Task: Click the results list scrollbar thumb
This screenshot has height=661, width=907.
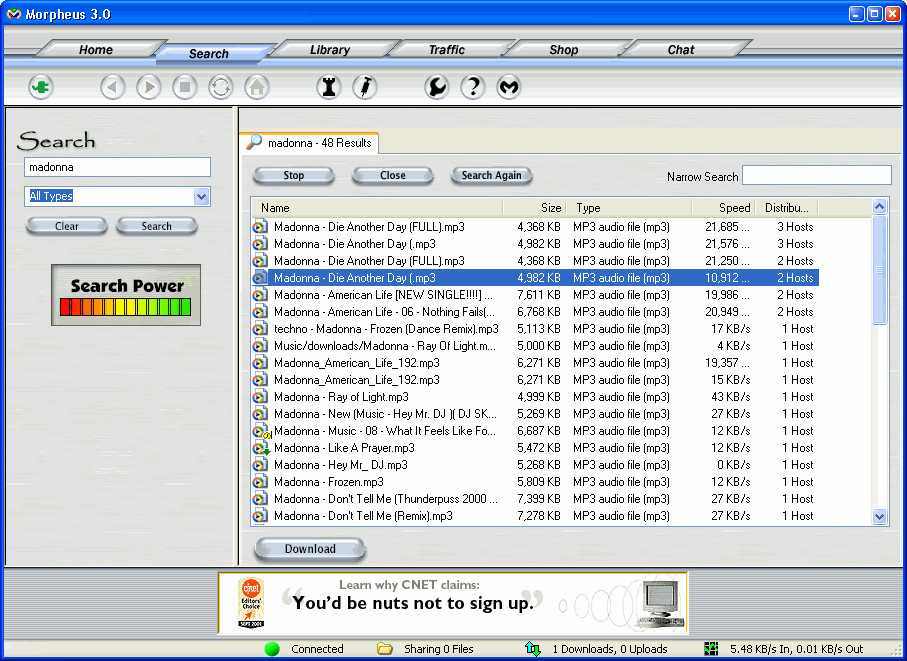Action: point(879,269)
